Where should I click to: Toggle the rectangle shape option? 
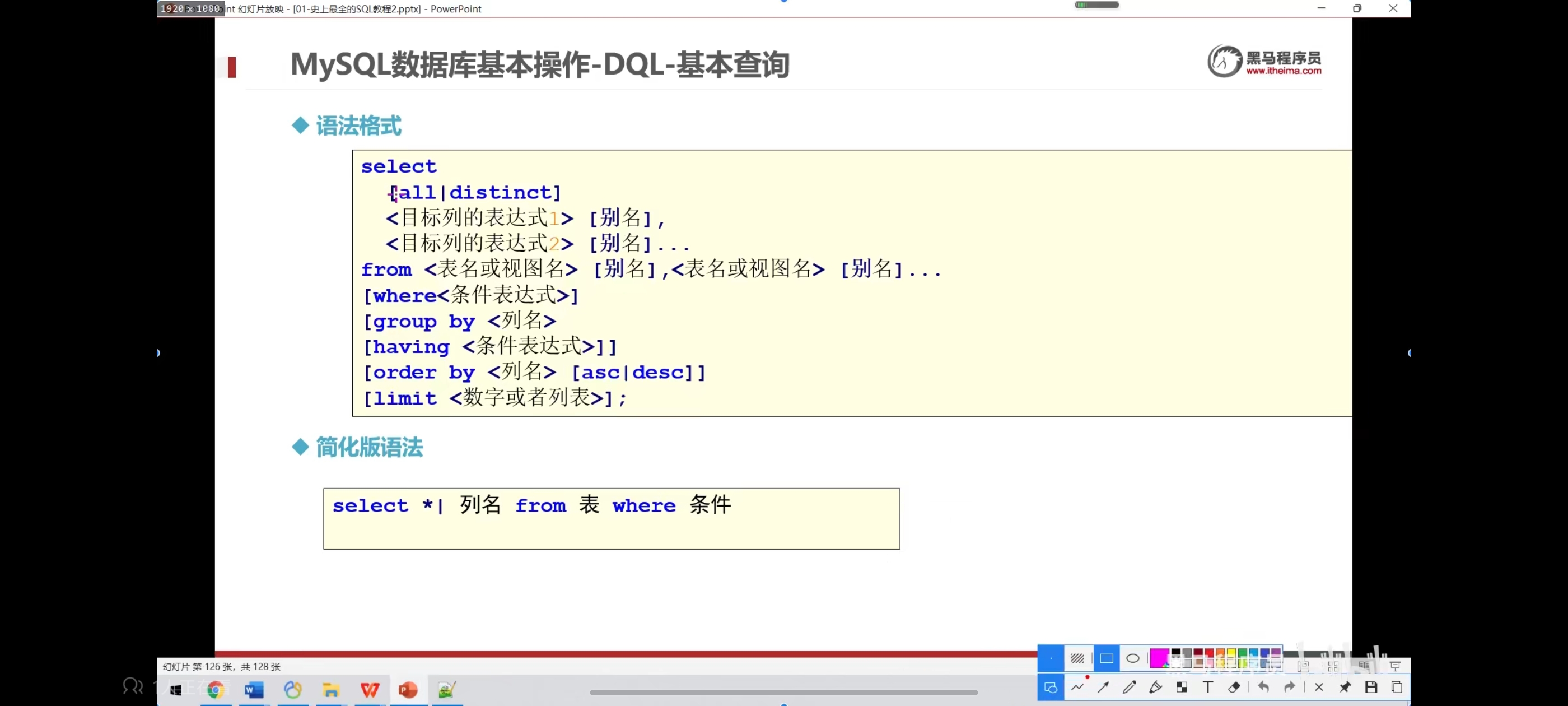tap(1107, 658)
